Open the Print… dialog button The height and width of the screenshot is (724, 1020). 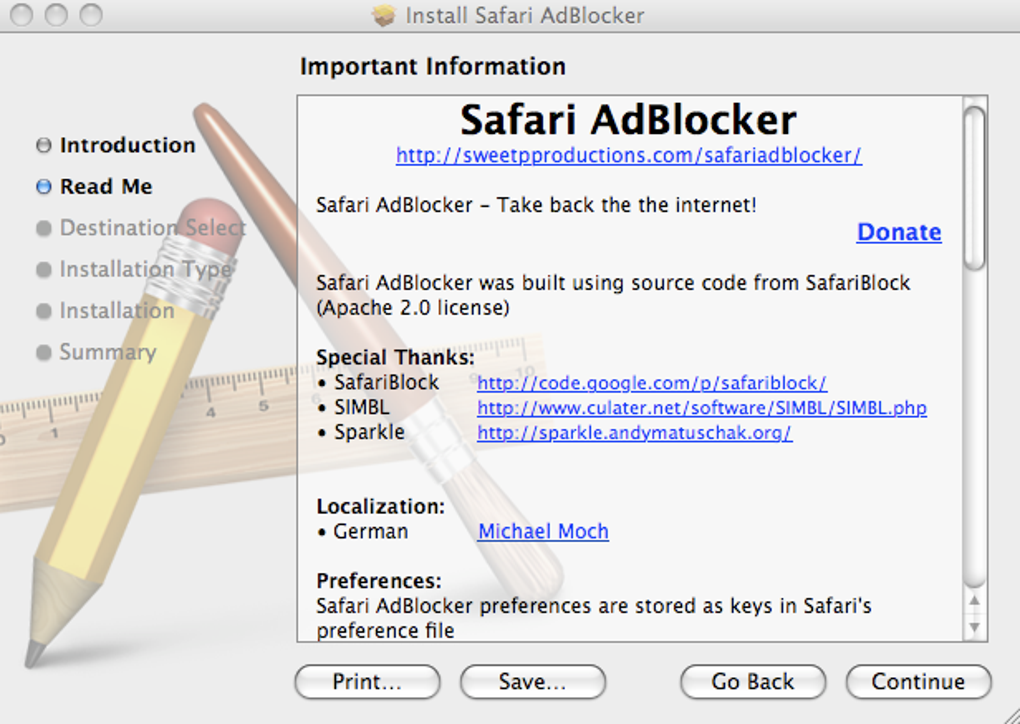click(367, 682)
